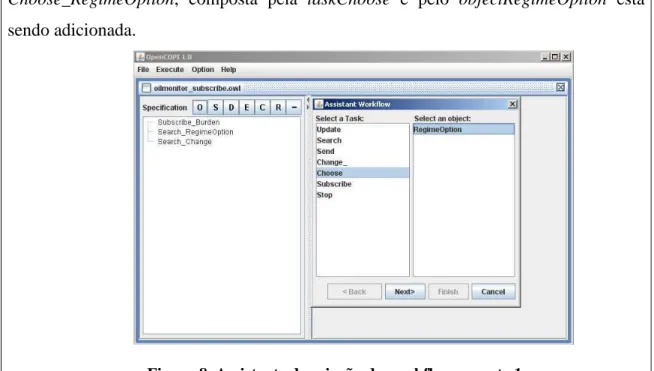Image resolution: width=654 pixels, height=371 pixels.
Task: Open the Help menu
Action: pos(229,69)
